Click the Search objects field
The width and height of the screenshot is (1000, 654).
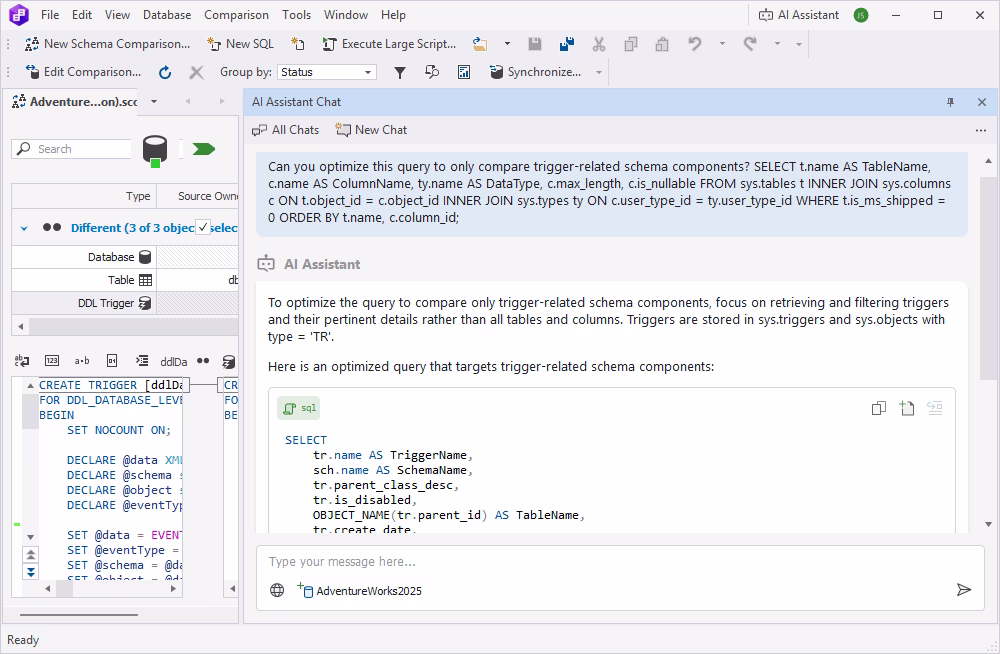(71, 149)
